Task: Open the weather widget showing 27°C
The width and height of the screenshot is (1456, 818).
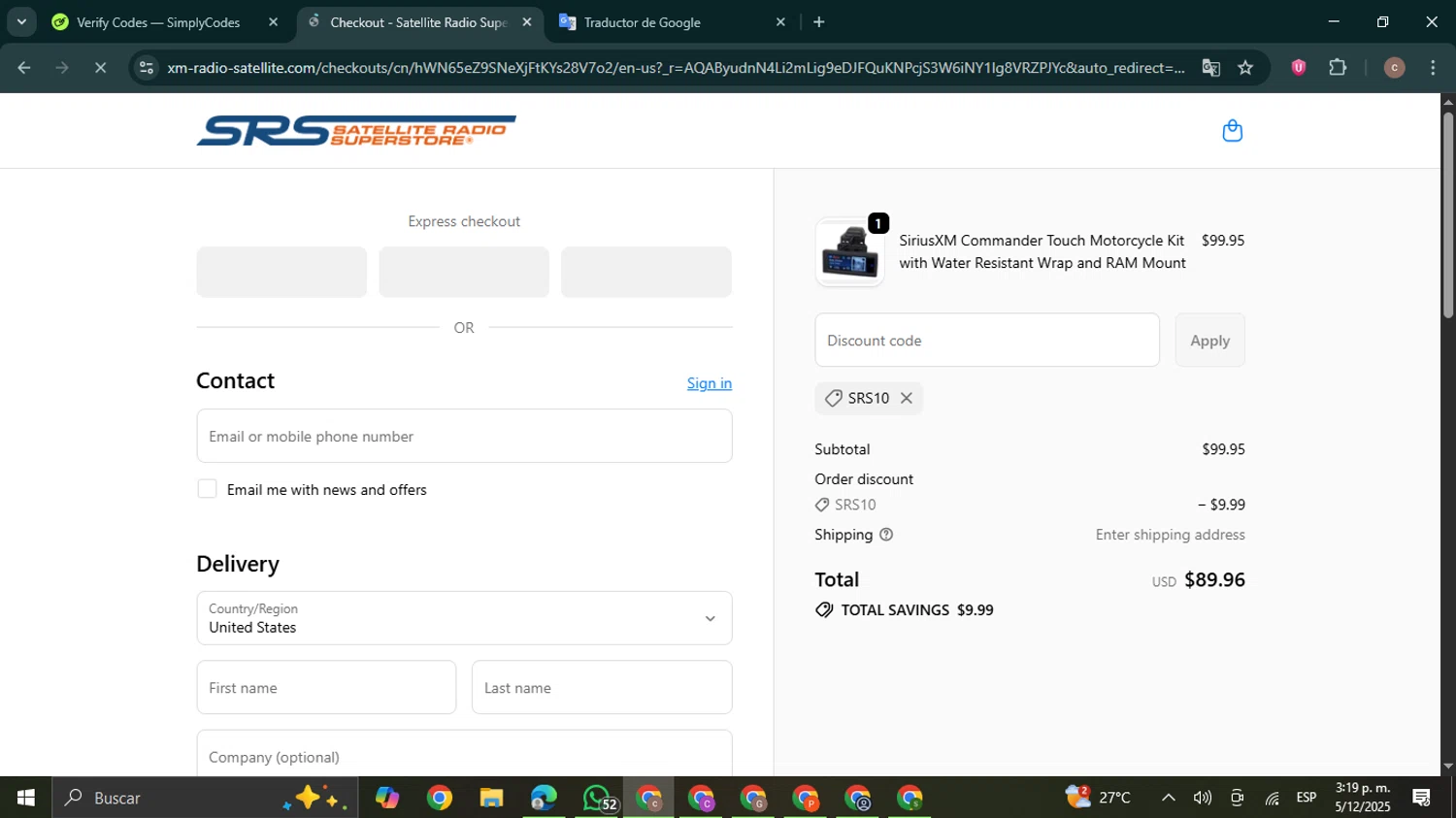Action: pos(1098,798)
